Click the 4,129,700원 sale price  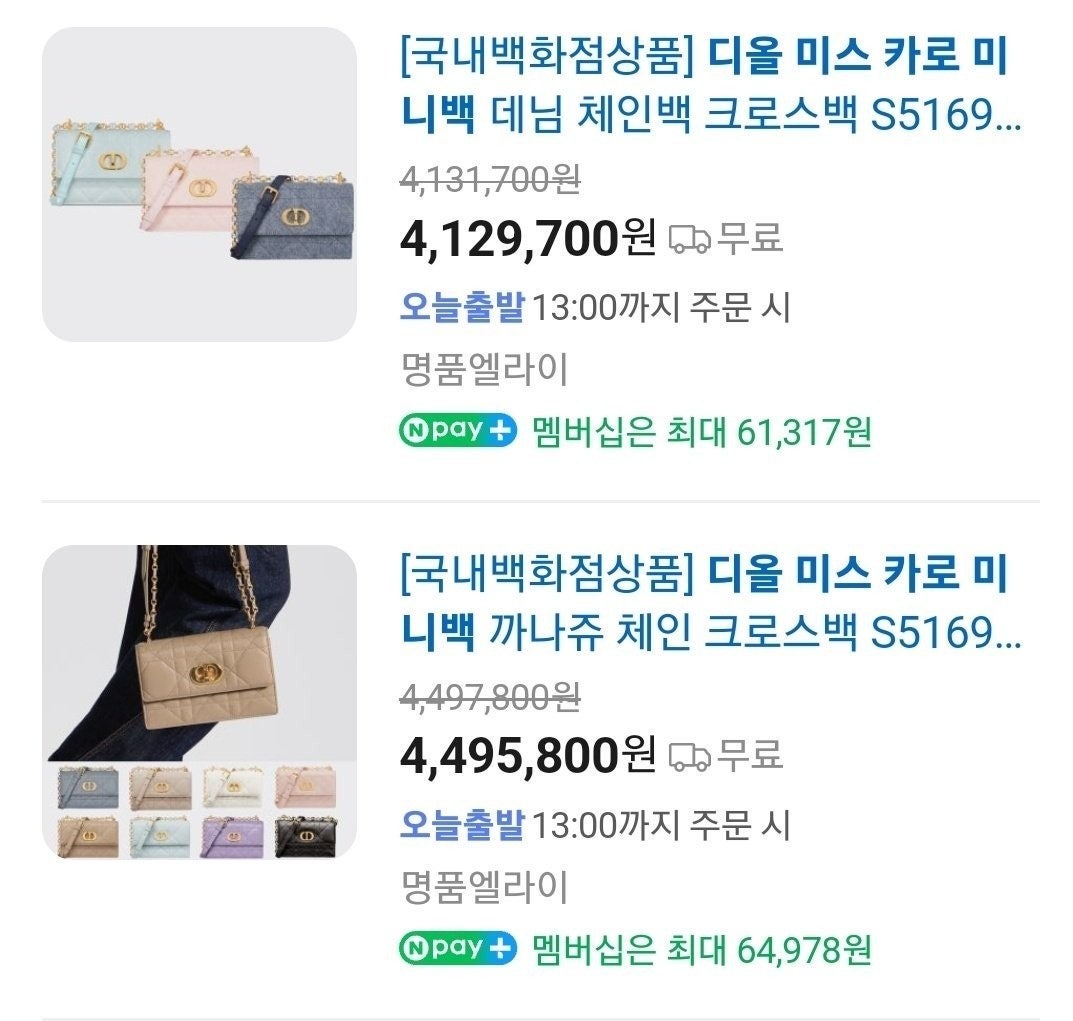coord(528,239)
